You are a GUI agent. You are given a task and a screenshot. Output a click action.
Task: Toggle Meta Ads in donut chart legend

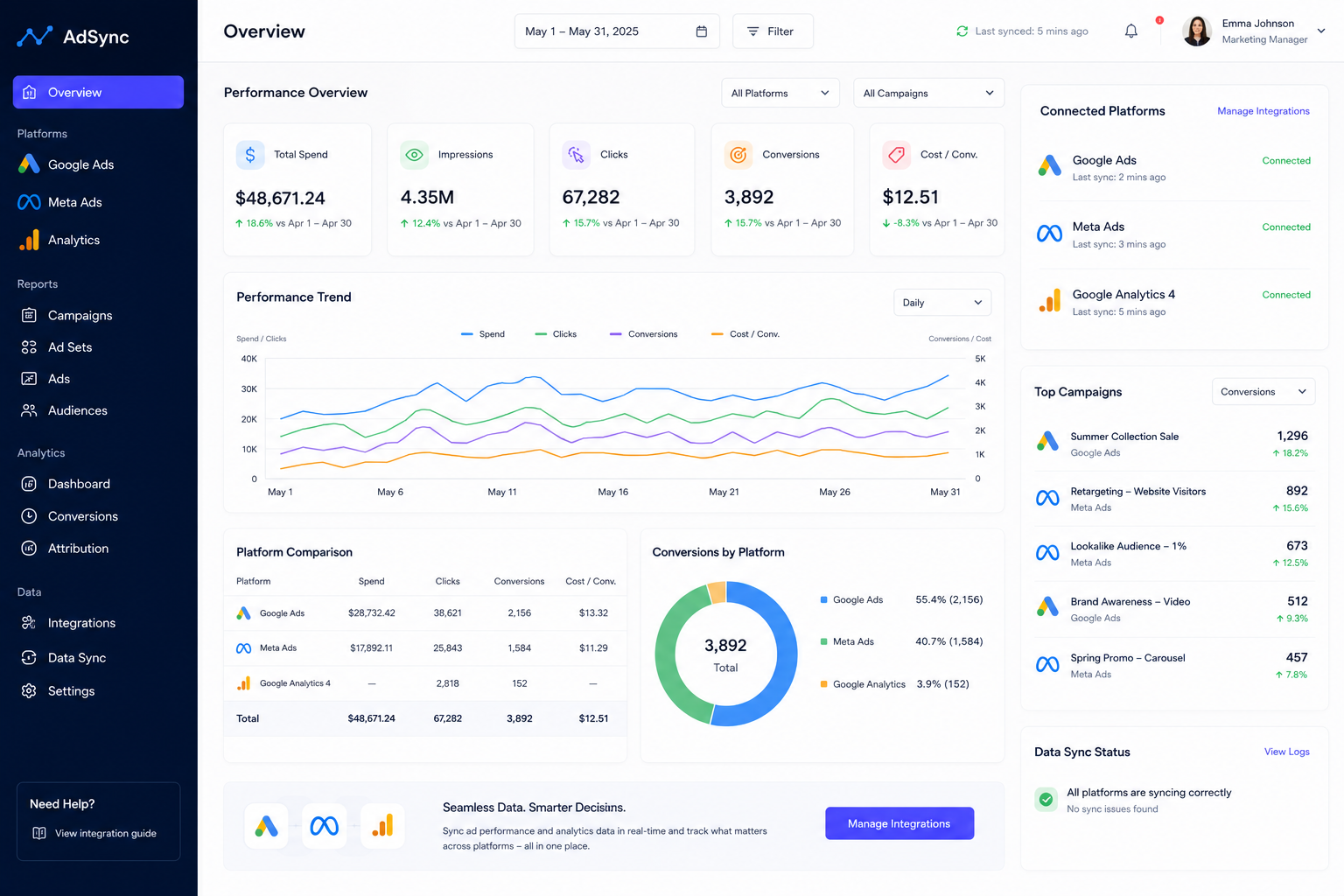(847, 642)
